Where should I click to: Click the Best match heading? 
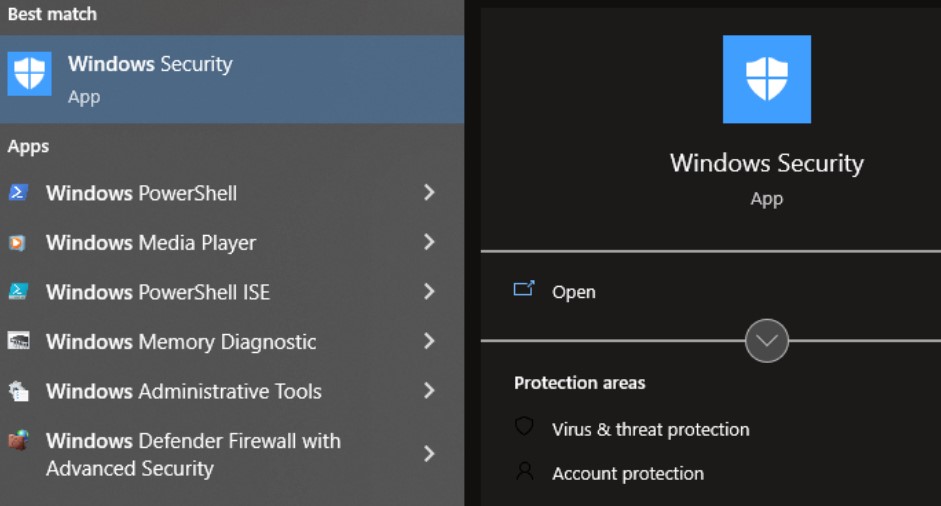[52, 14]
